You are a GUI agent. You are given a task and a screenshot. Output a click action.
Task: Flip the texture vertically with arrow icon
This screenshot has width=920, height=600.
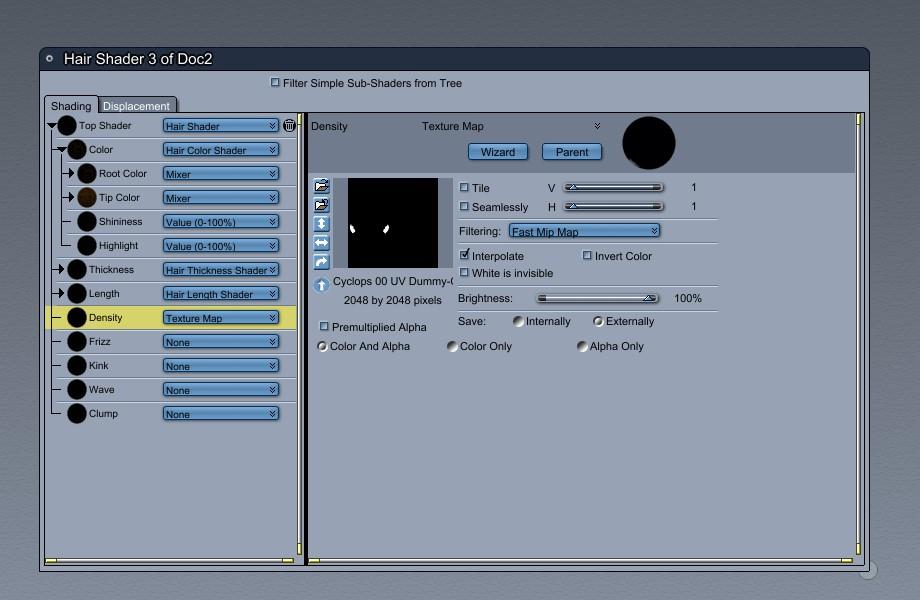point(322,223)
